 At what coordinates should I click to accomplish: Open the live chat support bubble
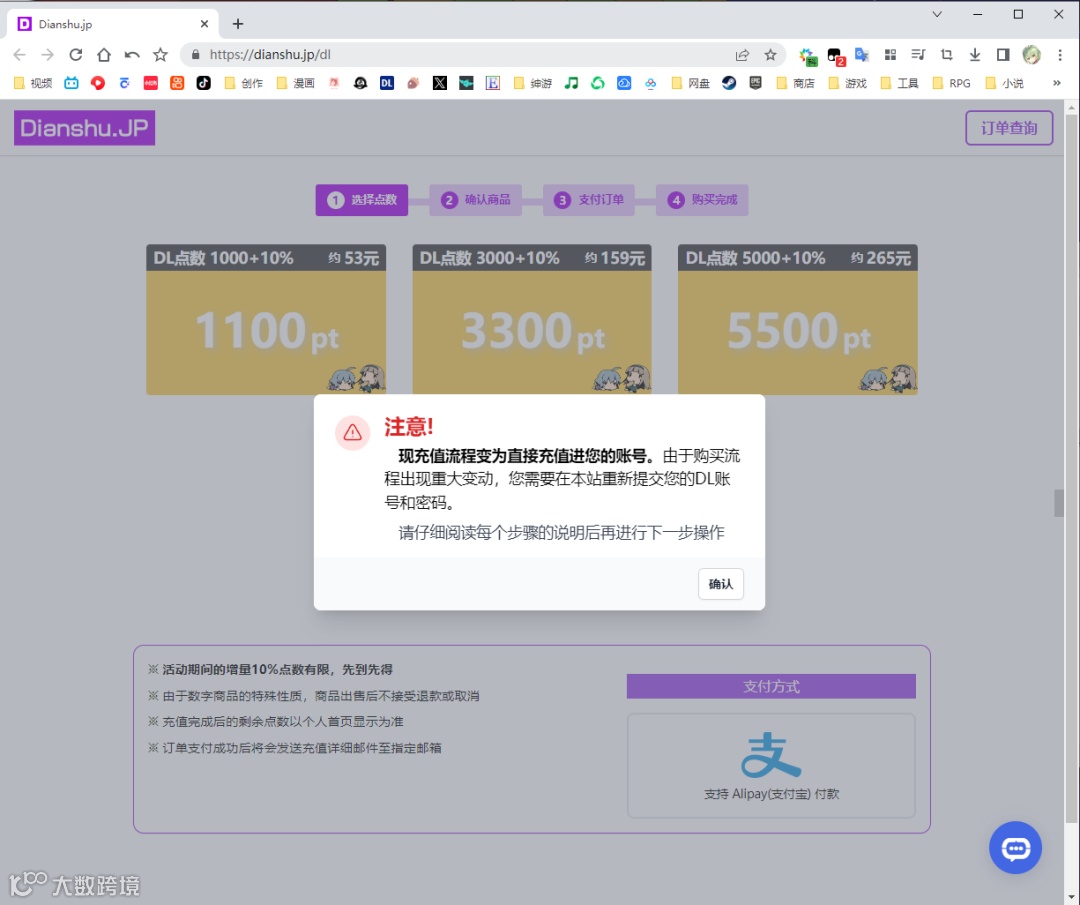[x=1015, y=848]
